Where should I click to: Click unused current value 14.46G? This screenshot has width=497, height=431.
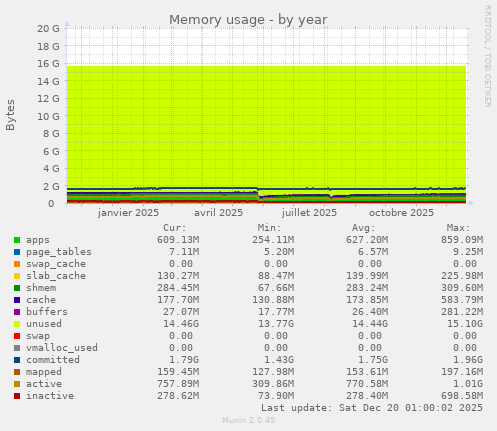click(x=181, y=324)
